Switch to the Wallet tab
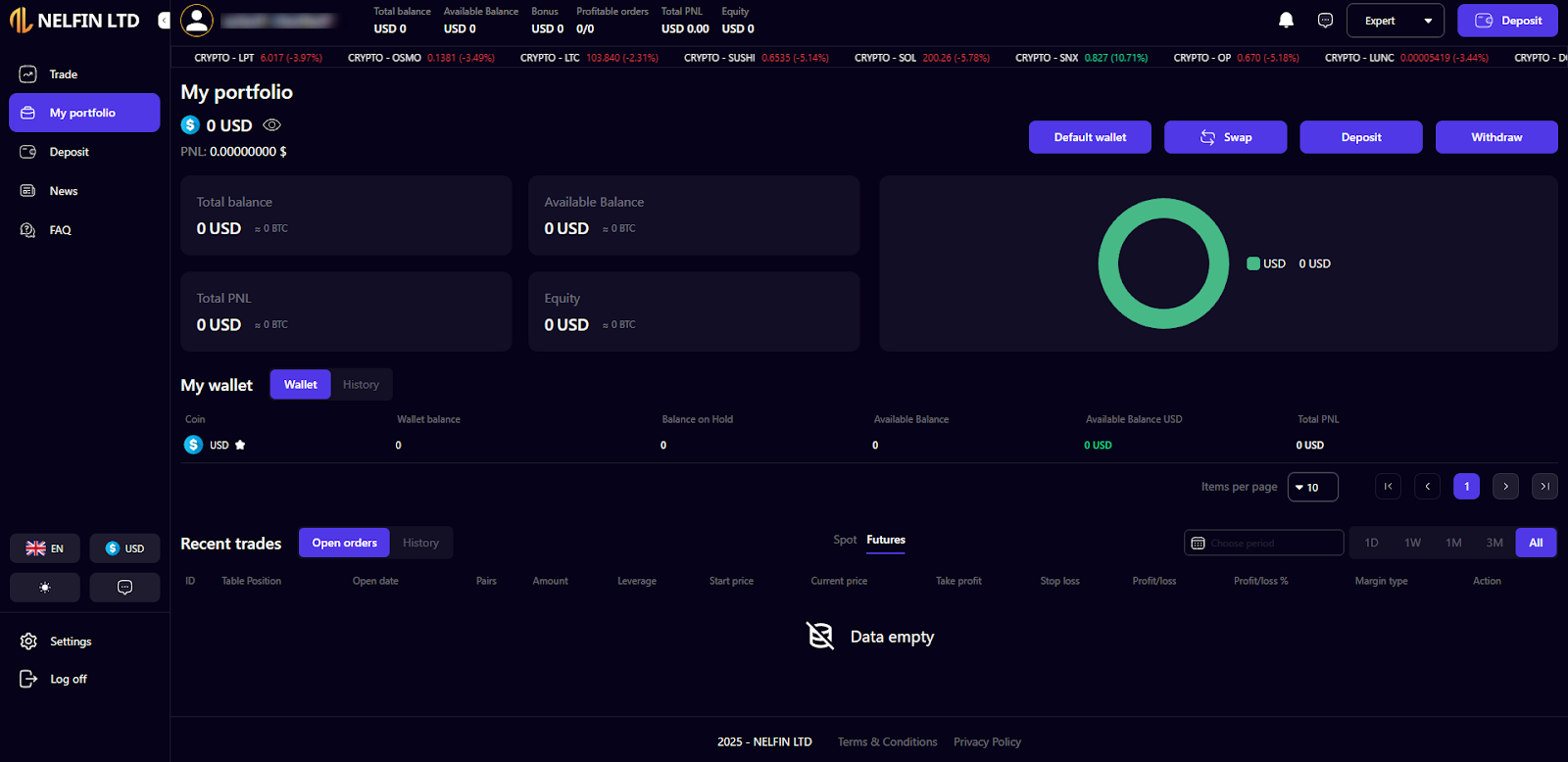 (x=300, y=385)
